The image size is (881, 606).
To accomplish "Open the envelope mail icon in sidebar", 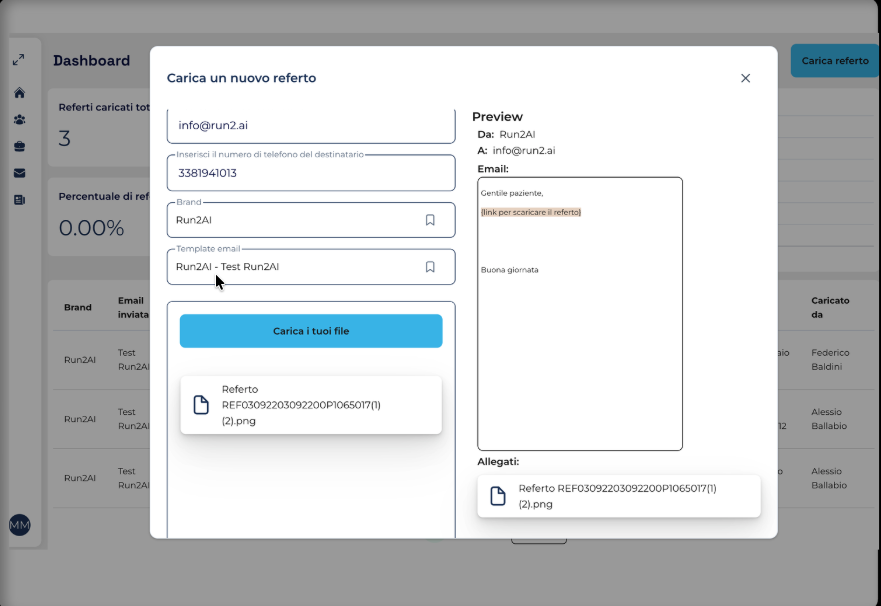I will pos(19,173).
